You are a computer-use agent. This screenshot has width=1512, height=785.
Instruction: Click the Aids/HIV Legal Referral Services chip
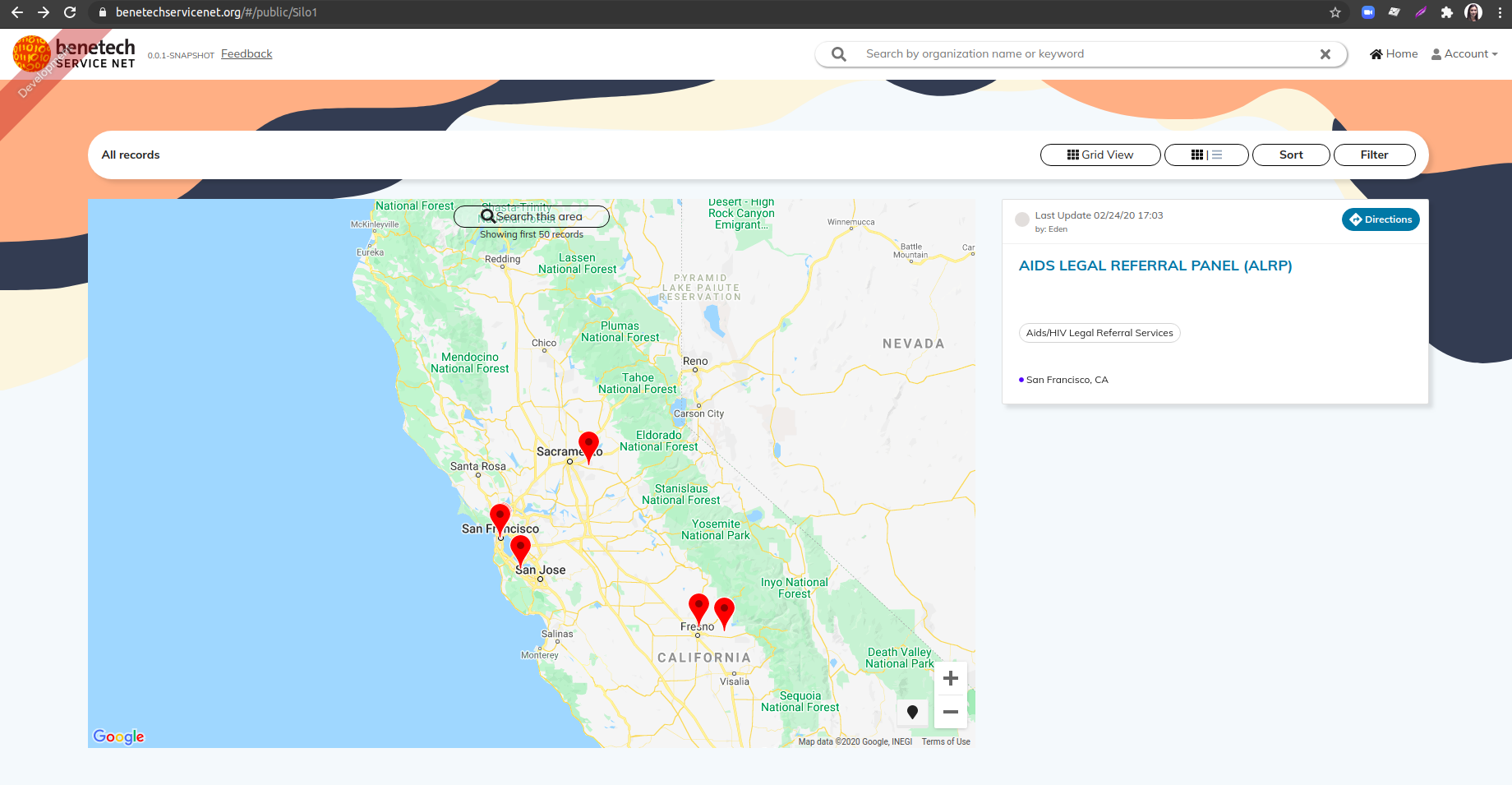(x=1099, y=333)
